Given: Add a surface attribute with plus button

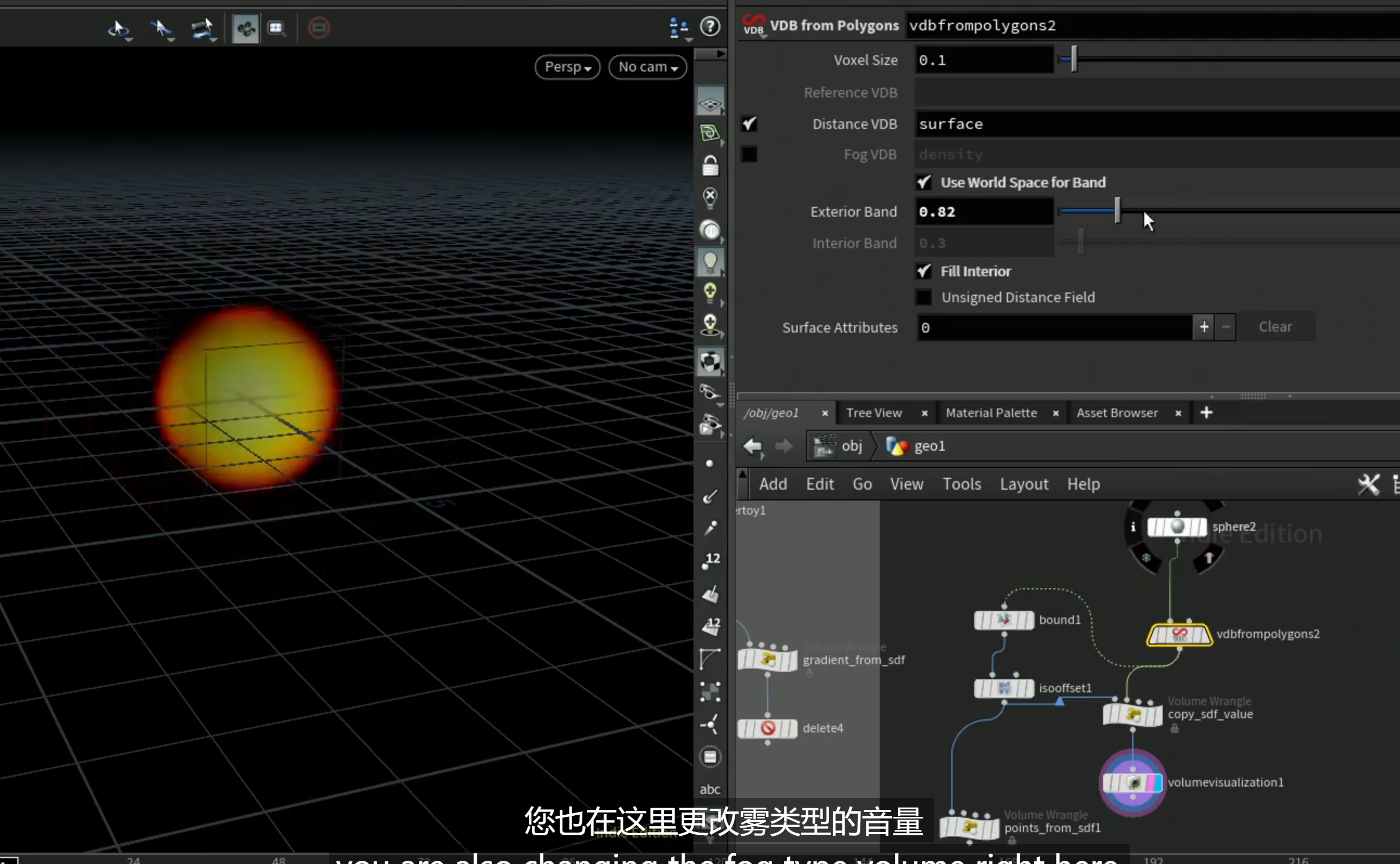Looking at the screenshot, I should point(1204,327).
